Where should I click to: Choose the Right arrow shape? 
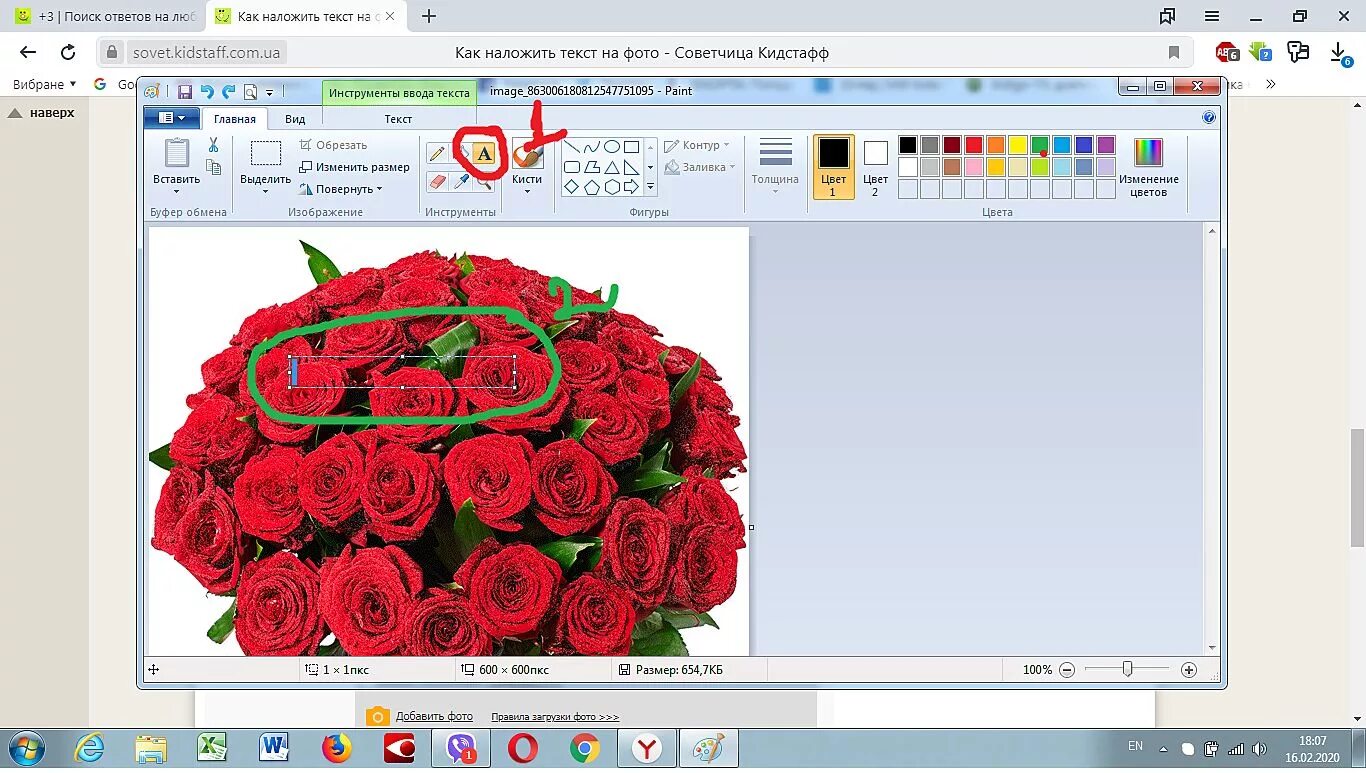pos(631,186)
